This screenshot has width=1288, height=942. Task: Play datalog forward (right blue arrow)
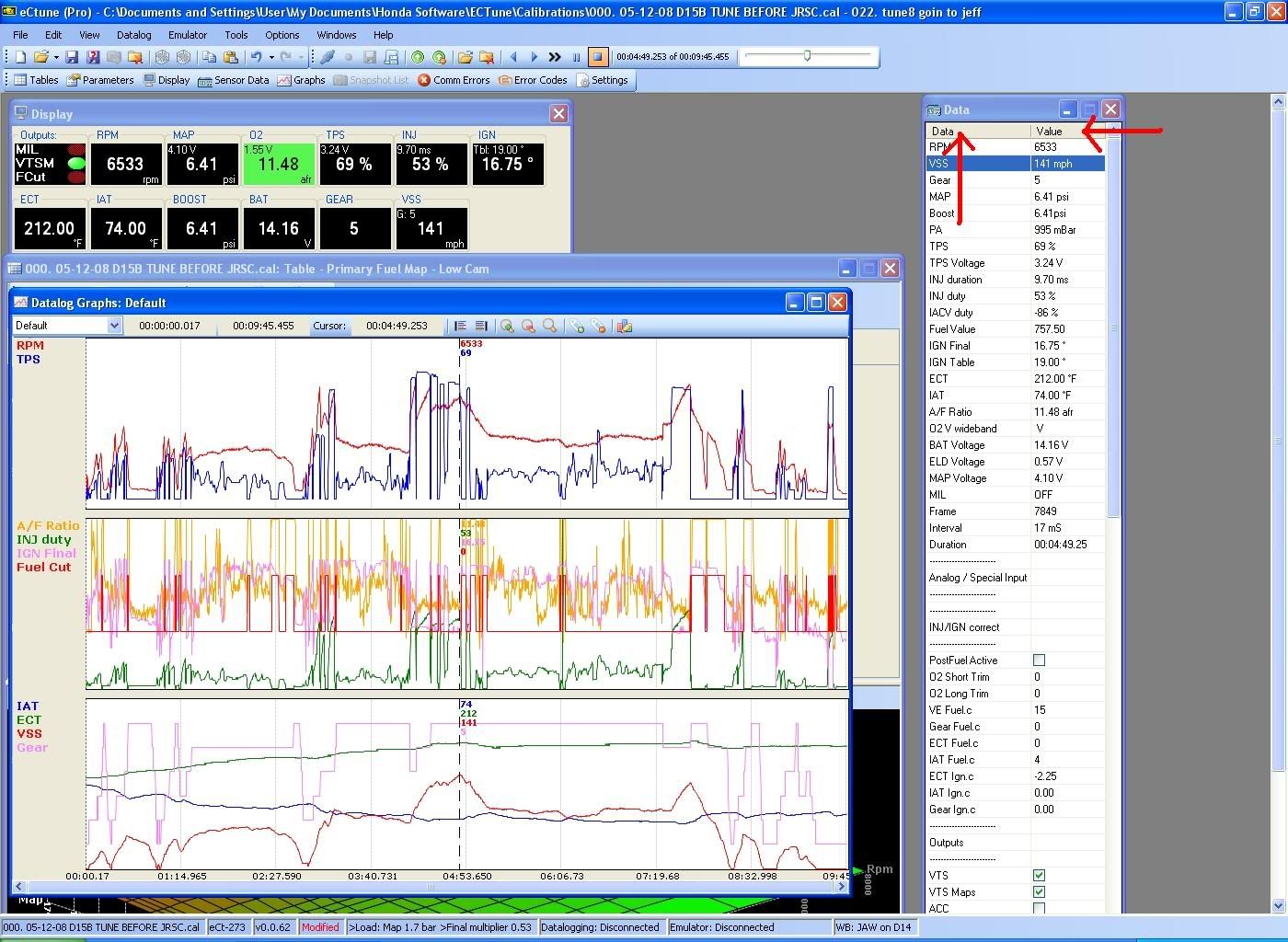pos(535,57)
